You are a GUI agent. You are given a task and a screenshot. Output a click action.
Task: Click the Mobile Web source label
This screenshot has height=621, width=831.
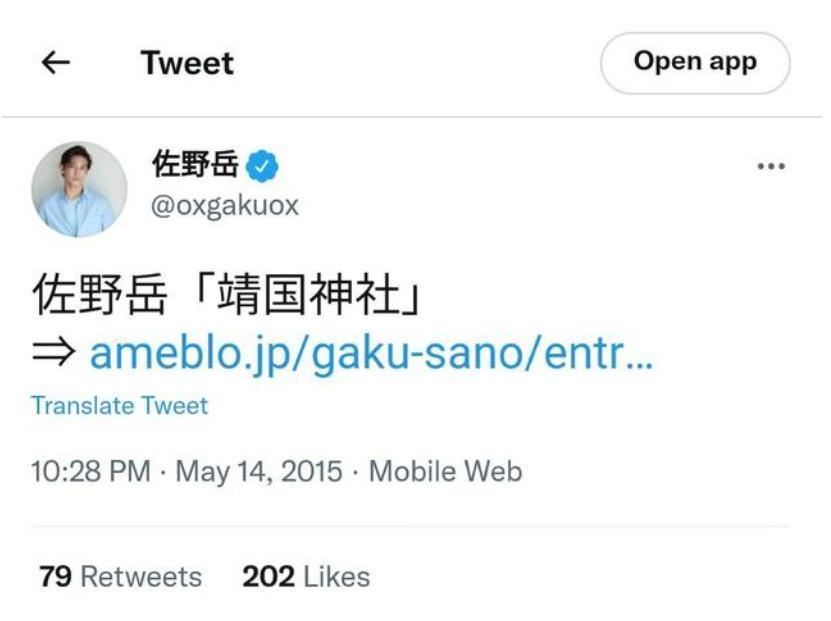point(445,471)
